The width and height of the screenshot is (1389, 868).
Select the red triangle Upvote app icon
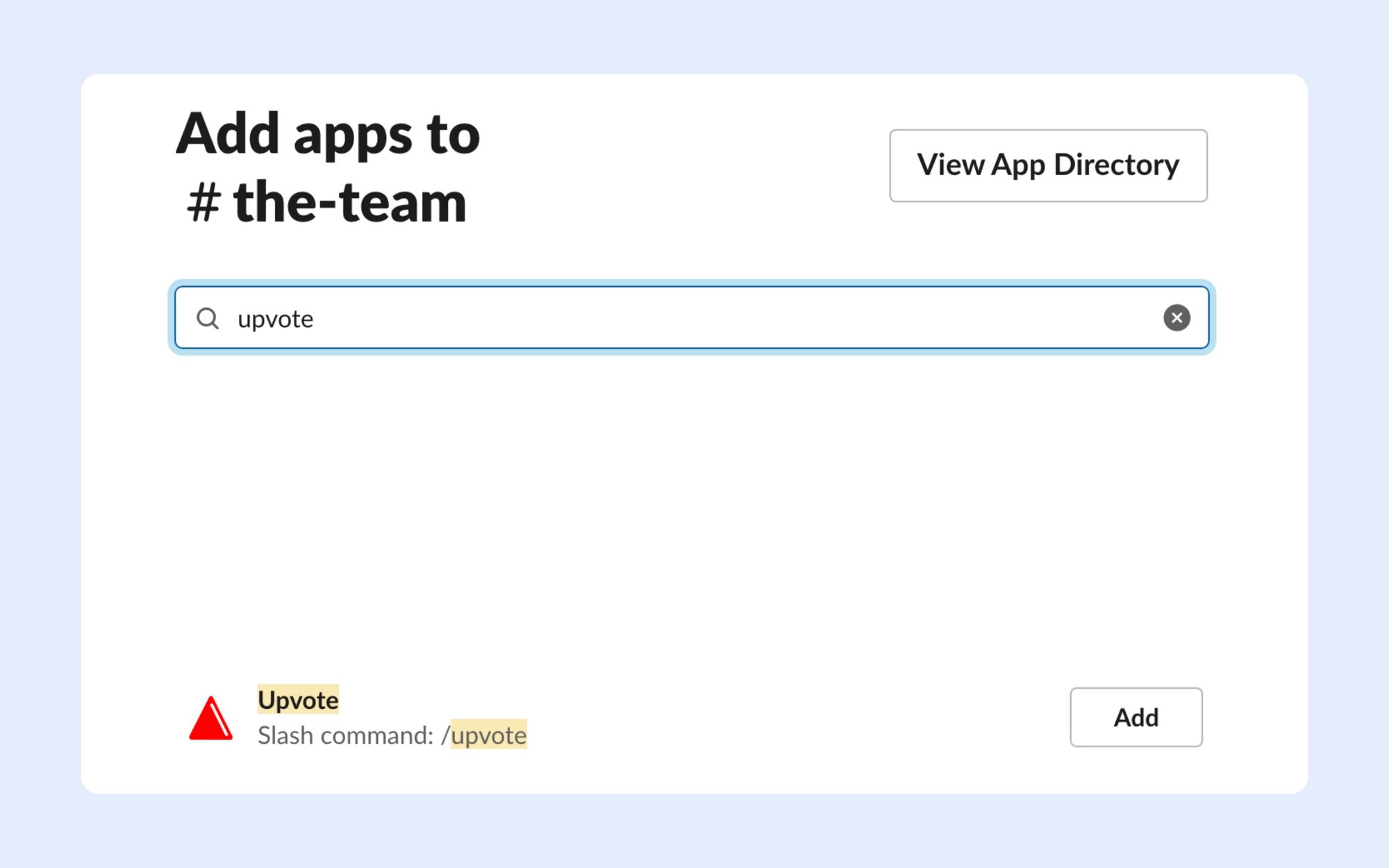point(211,718)
